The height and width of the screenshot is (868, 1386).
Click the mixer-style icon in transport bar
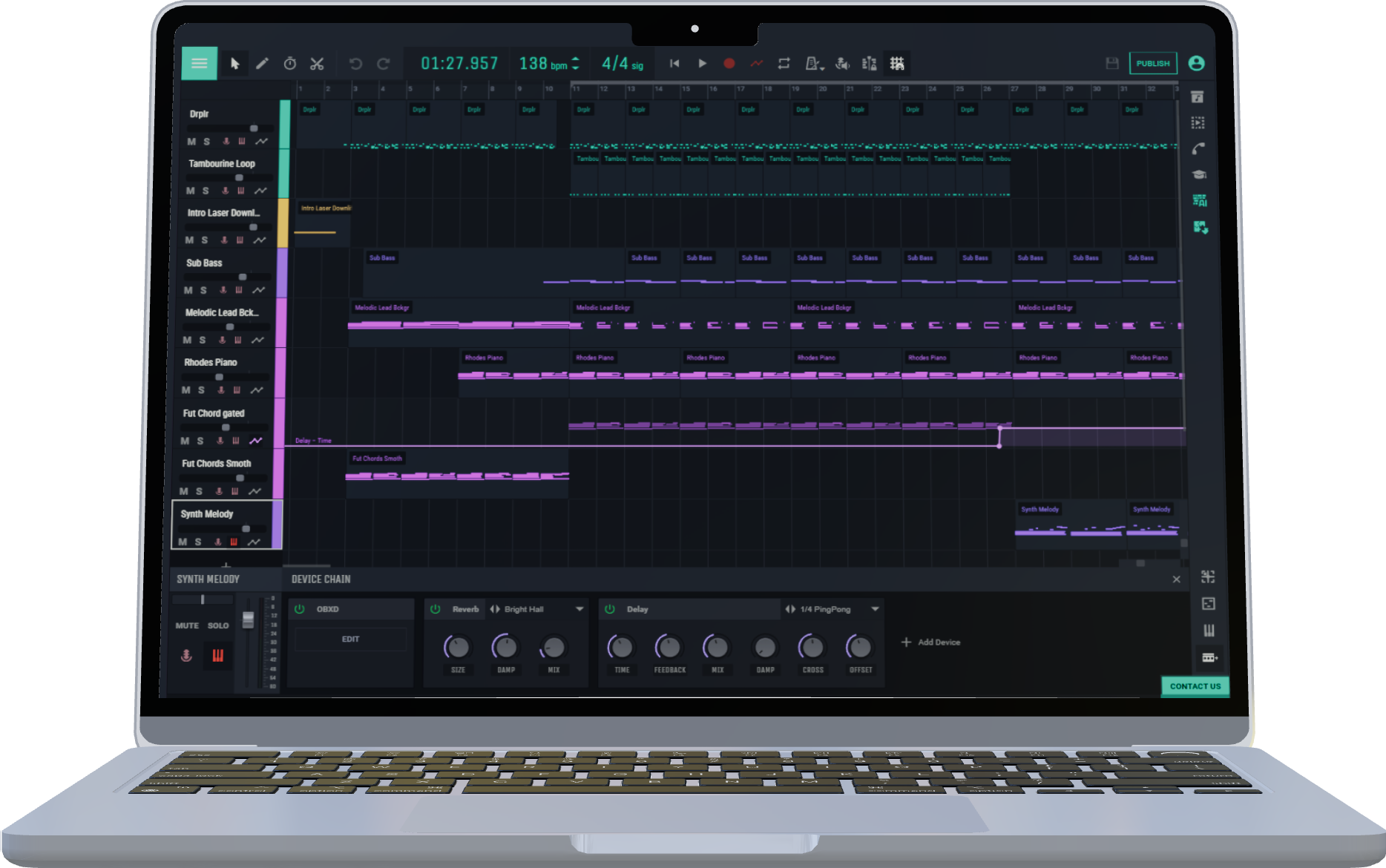point(870,64)
